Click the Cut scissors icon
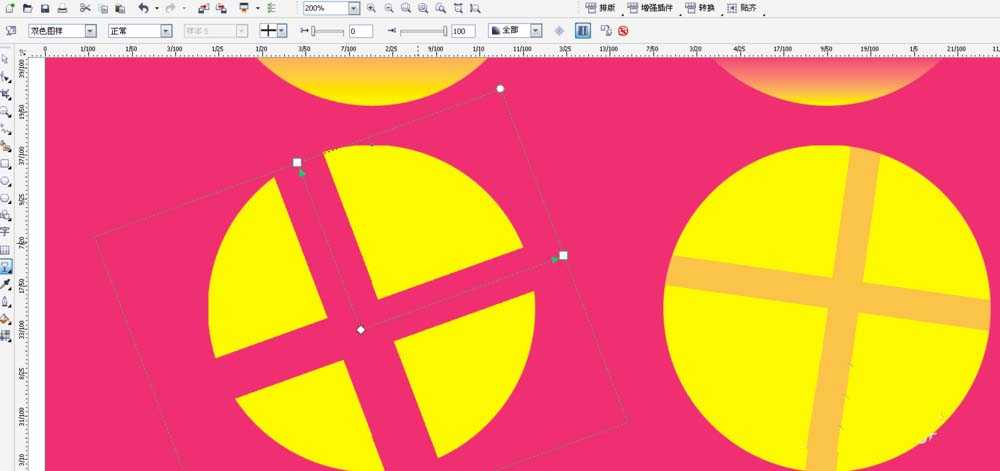1000x471 pixels. click(85, 8)
